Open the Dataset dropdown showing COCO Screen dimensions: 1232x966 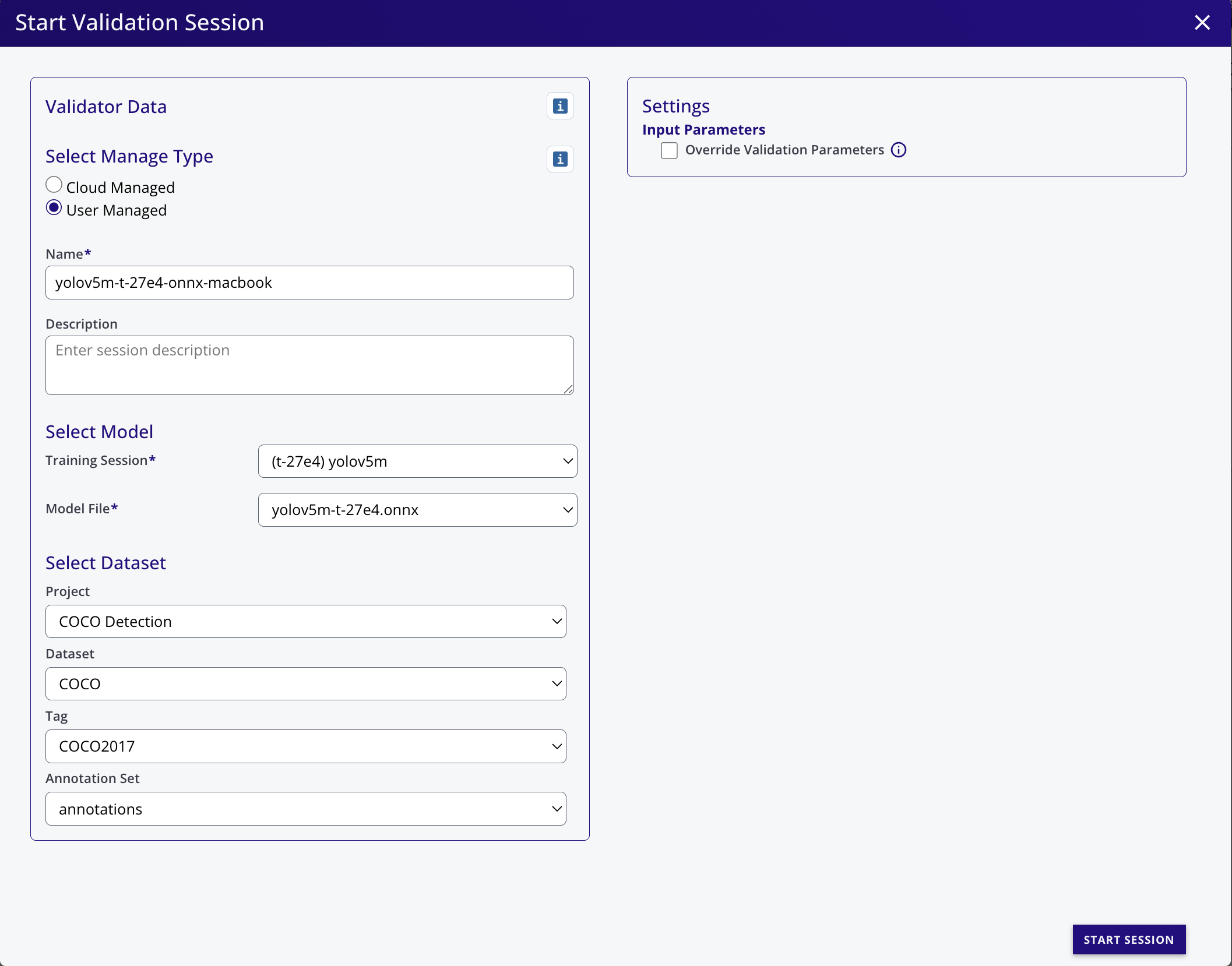click(x=306, y=684)
